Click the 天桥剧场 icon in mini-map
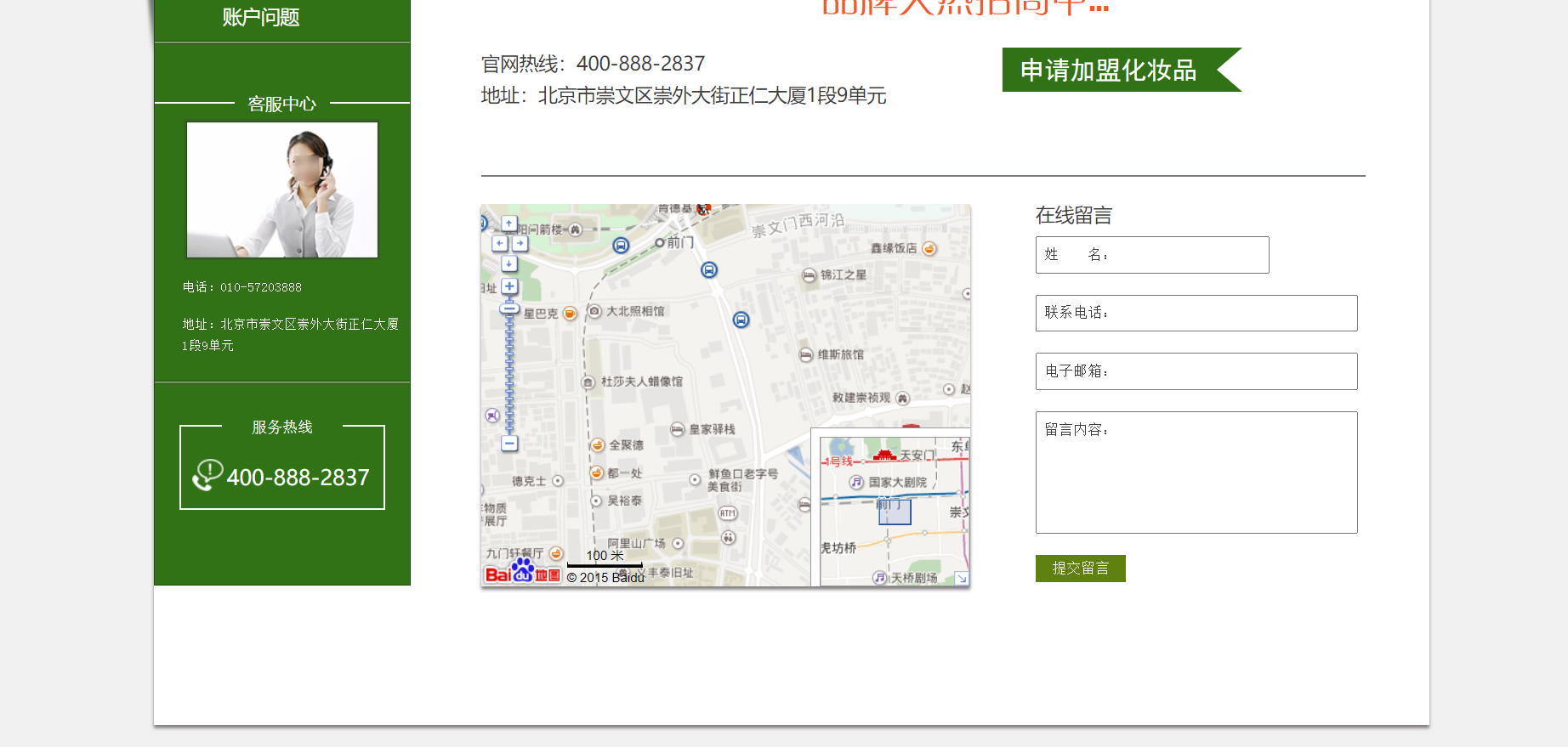The image size is (1568, 747). point(880,578)
